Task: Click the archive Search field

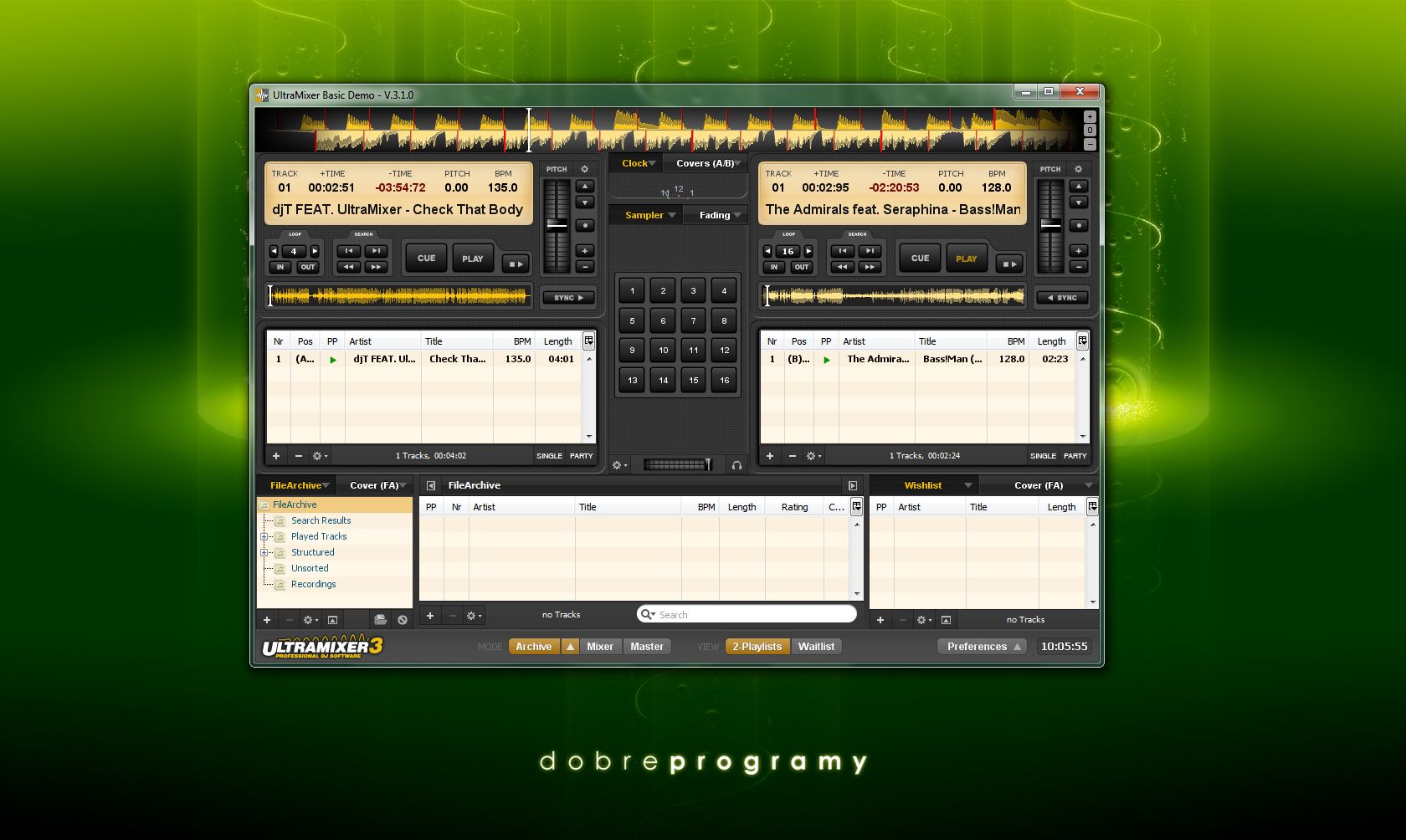Action: (x=747, y=614)
